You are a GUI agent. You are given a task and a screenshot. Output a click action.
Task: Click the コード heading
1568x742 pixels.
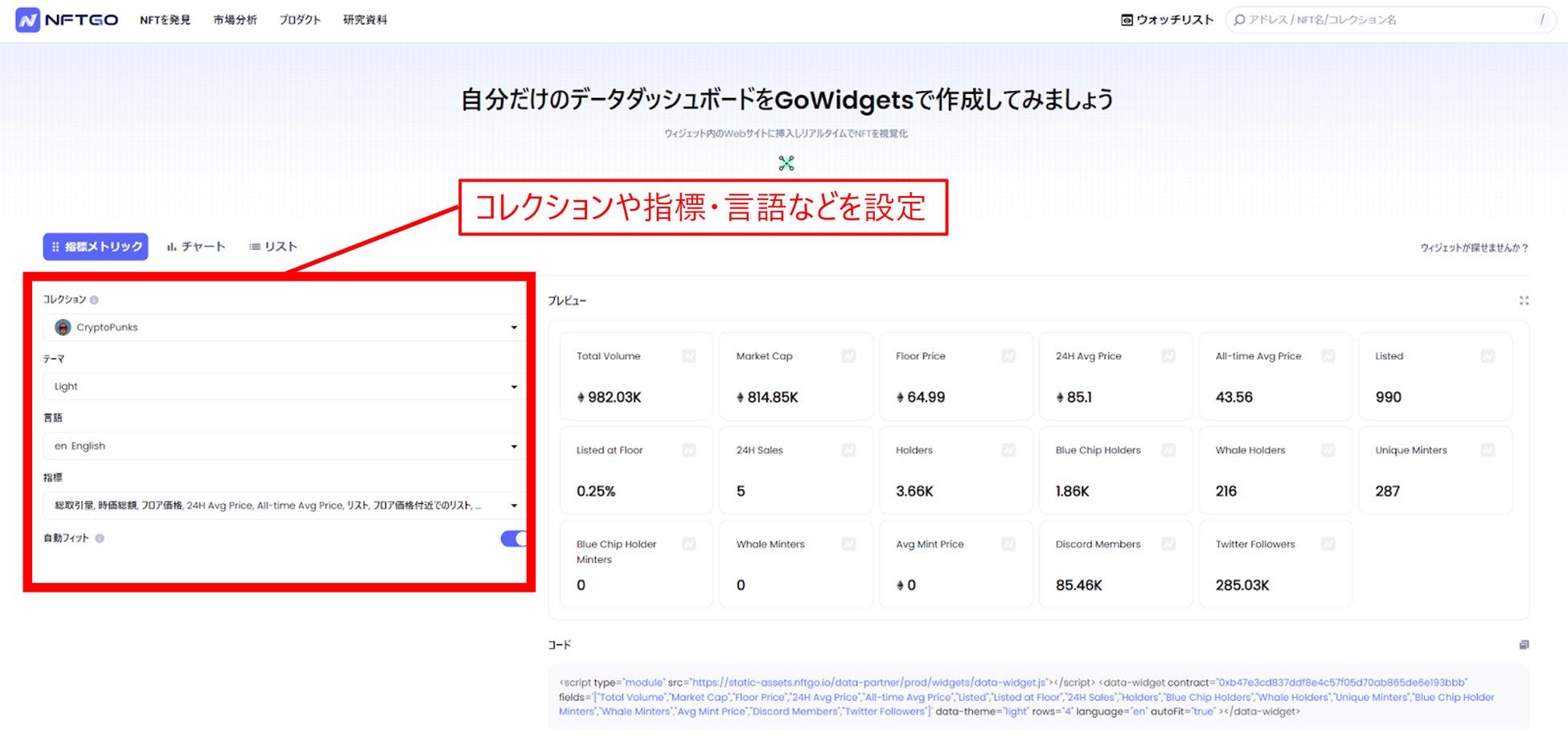(x=560, y=645)
